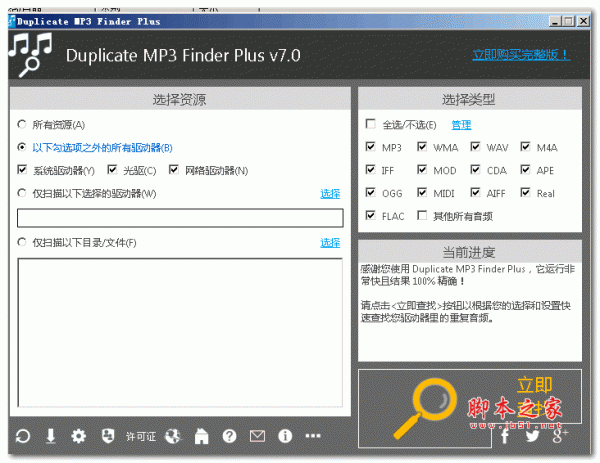Toggle the AIFF file type checkbox
The height and width of the screenshot is (463, 600).
coord(475,192)
